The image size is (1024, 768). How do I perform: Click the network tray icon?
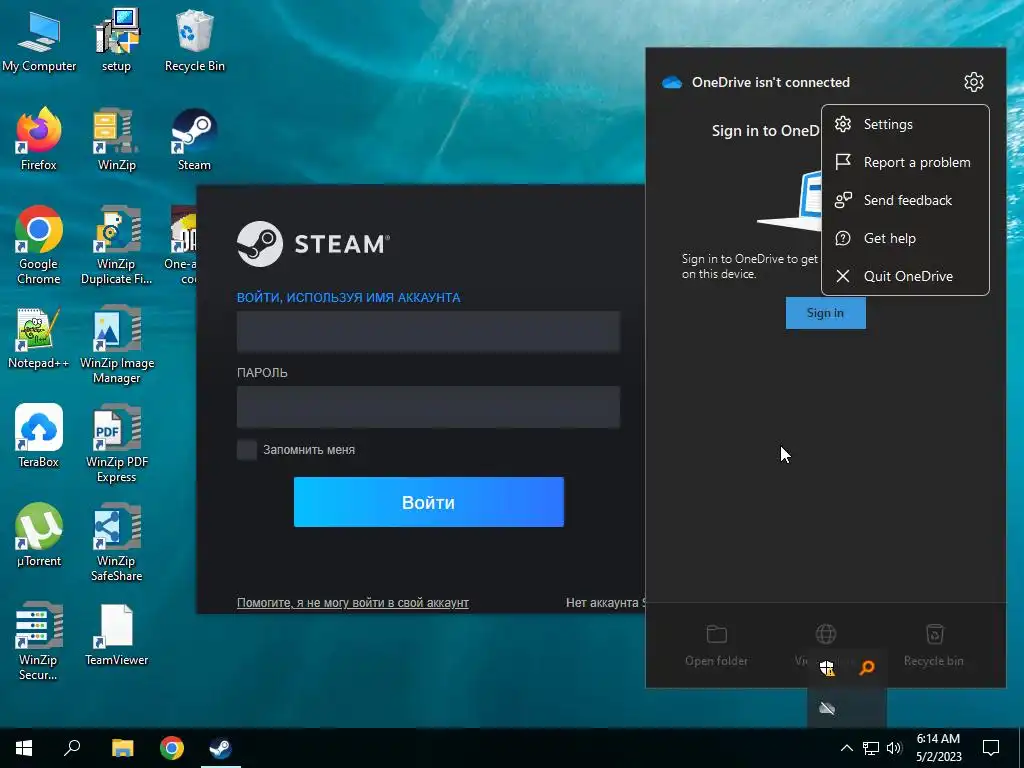[x=871, y=748]
